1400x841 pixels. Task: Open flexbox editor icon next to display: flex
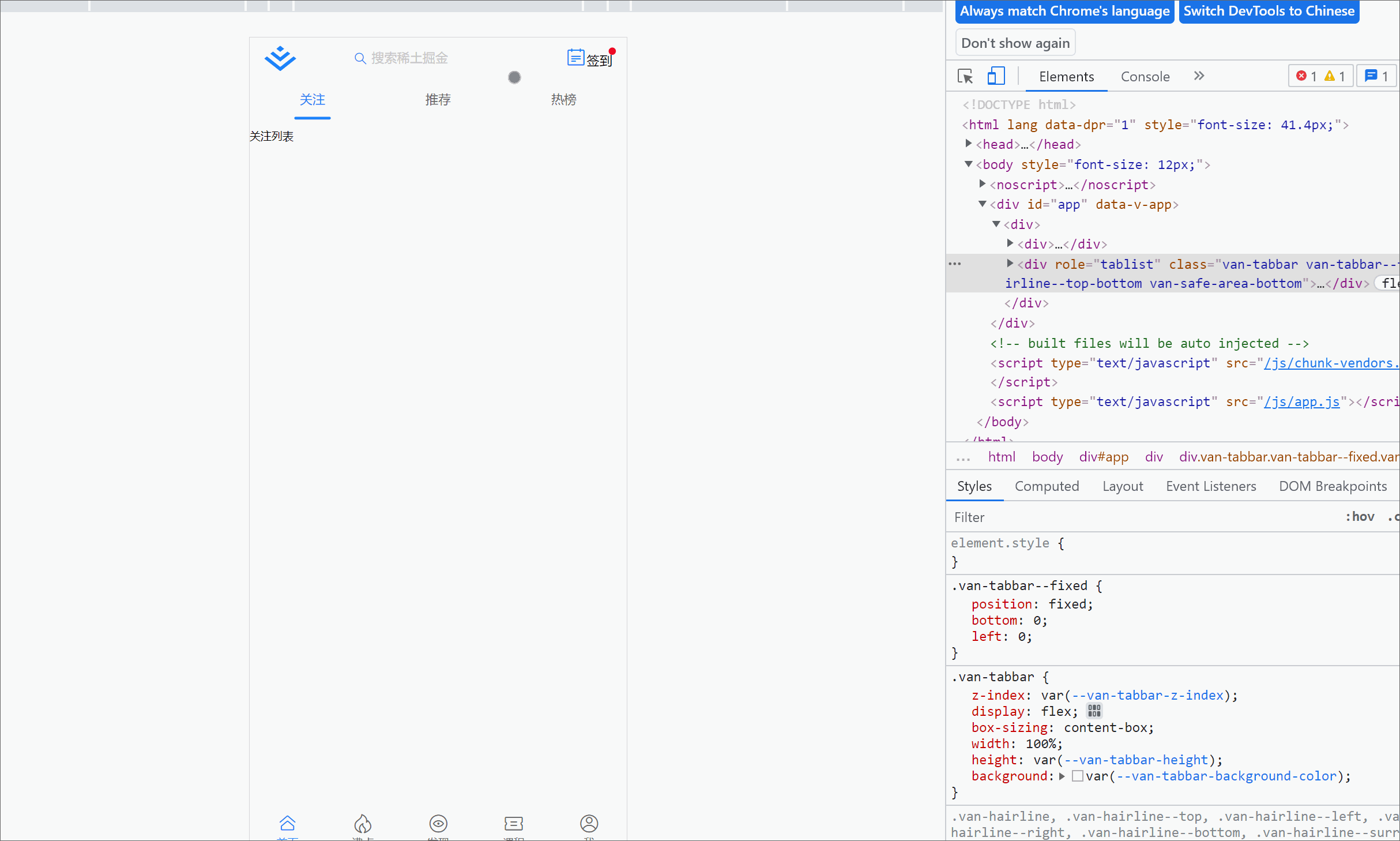[1094, 711]
